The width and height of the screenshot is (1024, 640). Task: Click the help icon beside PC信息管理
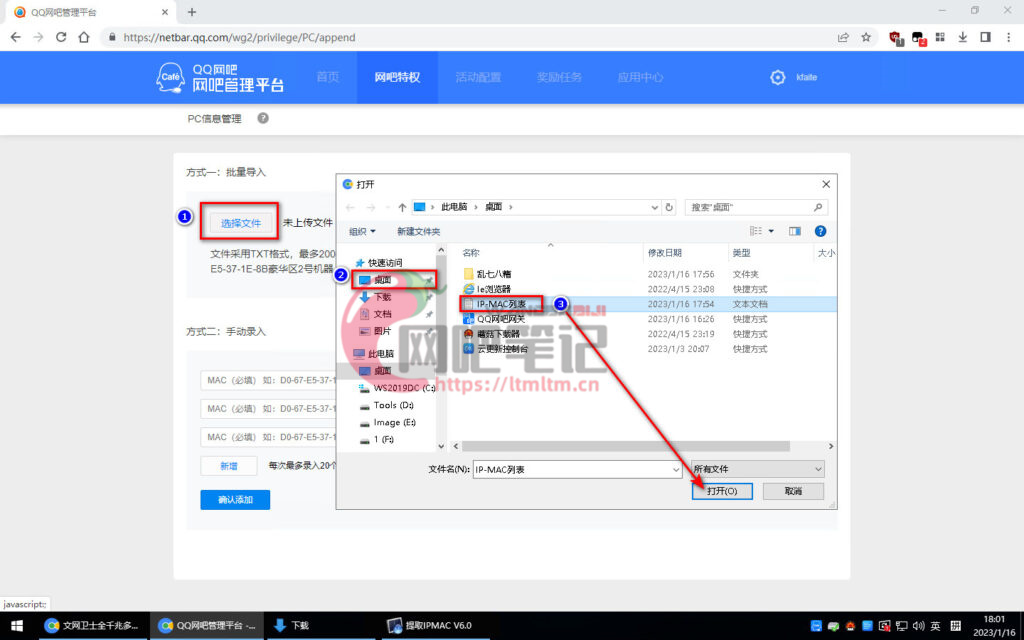pyautogui.click(x=263, y=118)
